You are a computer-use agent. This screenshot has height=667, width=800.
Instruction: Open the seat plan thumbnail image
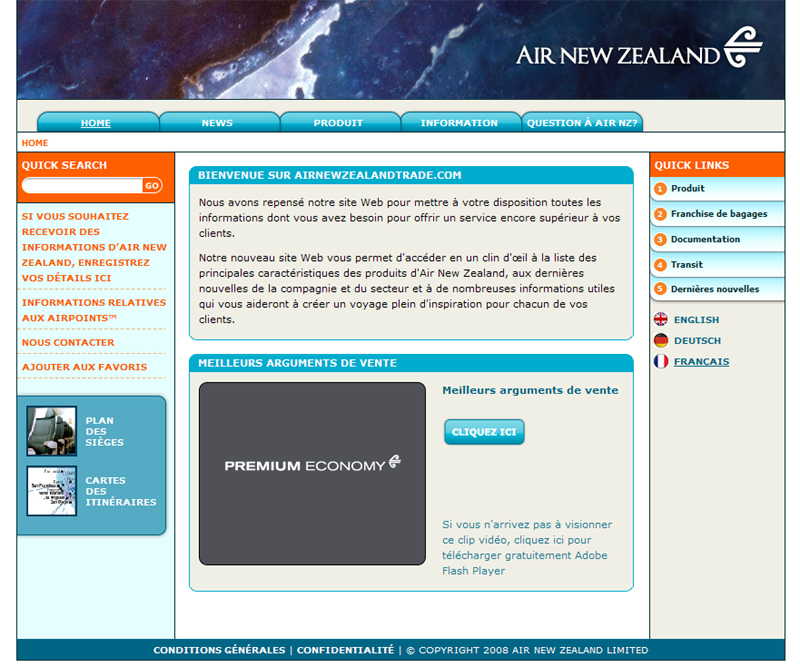52,431
